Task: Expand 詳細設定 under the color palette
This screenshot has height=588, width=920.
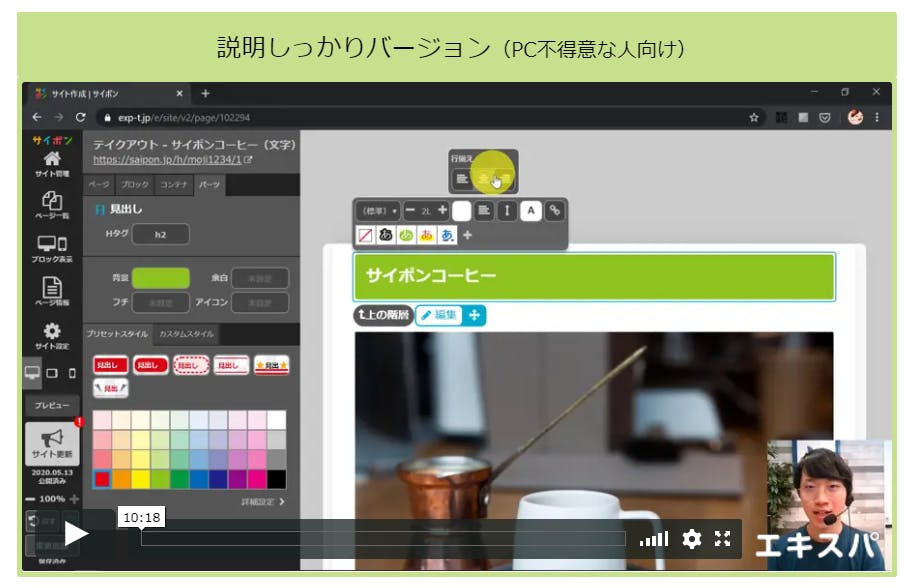Action: [x=263, y=501]
